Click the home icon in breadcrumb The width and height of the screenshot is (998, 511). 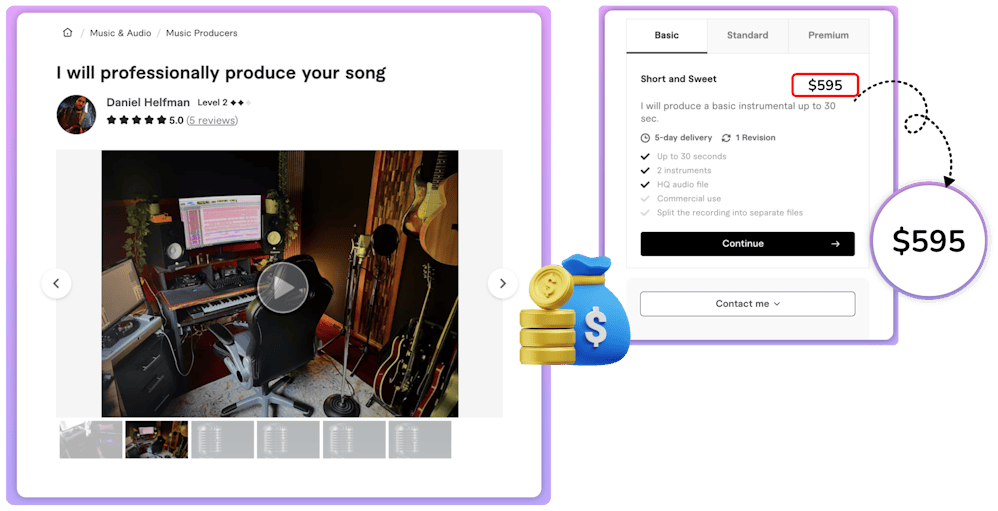click(x=67, y=32)
